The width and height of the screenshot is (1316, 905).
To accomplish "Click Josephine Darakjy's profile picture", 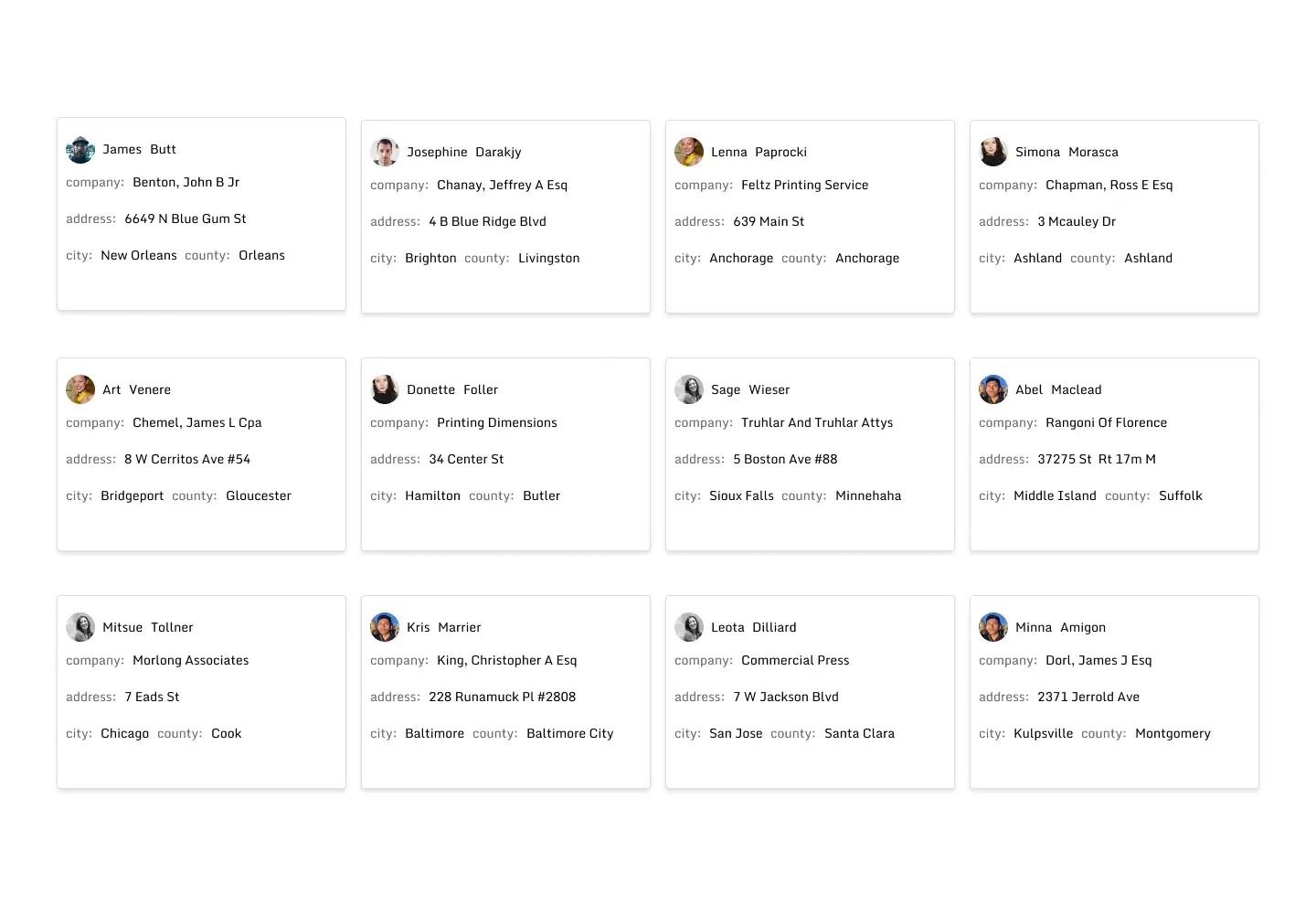I will (385, 153).
